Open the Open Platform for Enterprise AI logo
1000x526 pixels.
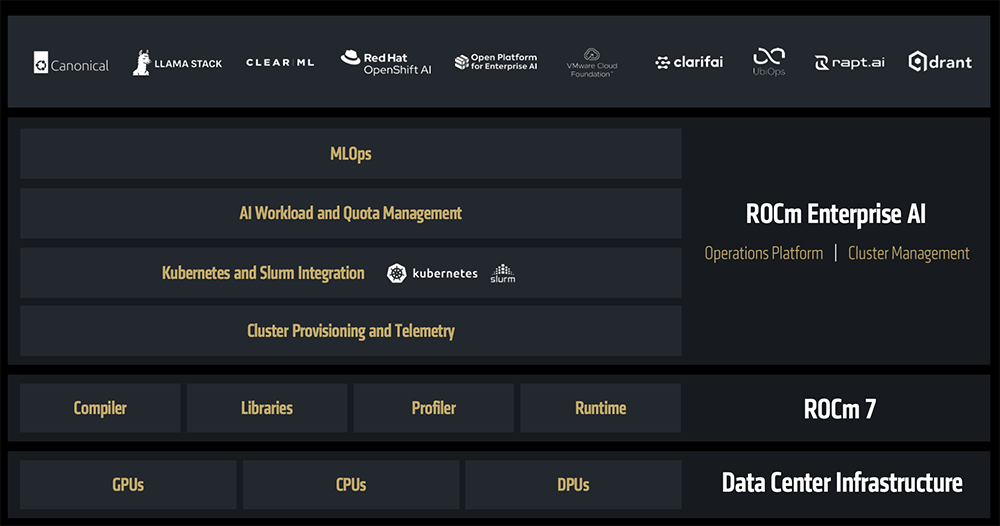[495, 62]
